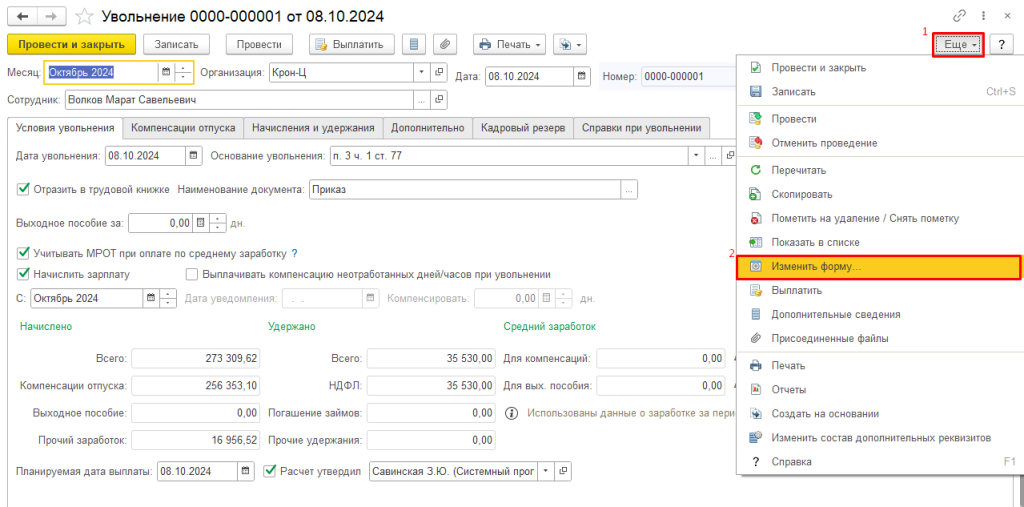Open calendar picker for Месяц field
Viewport: 1024px width, 507px height.
(x=166, y=73)
